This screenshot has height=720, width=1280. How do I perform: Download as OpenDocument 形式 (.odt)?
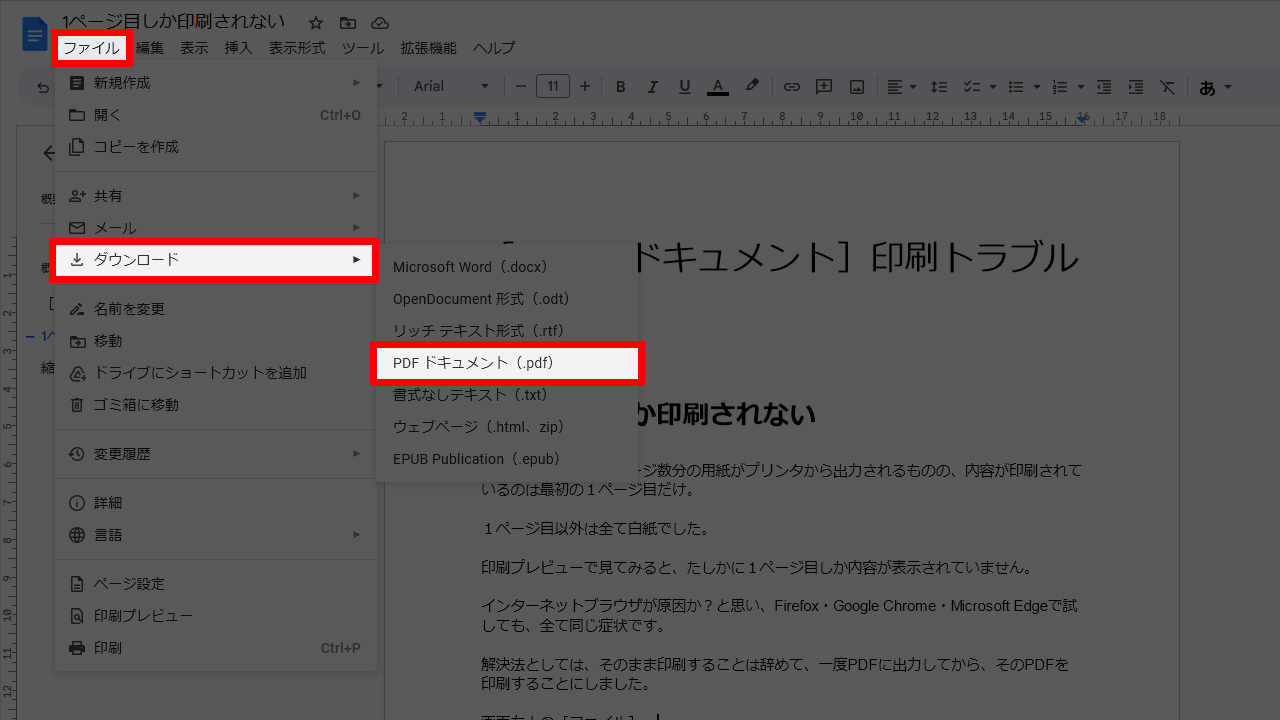(x=507, y=299)
